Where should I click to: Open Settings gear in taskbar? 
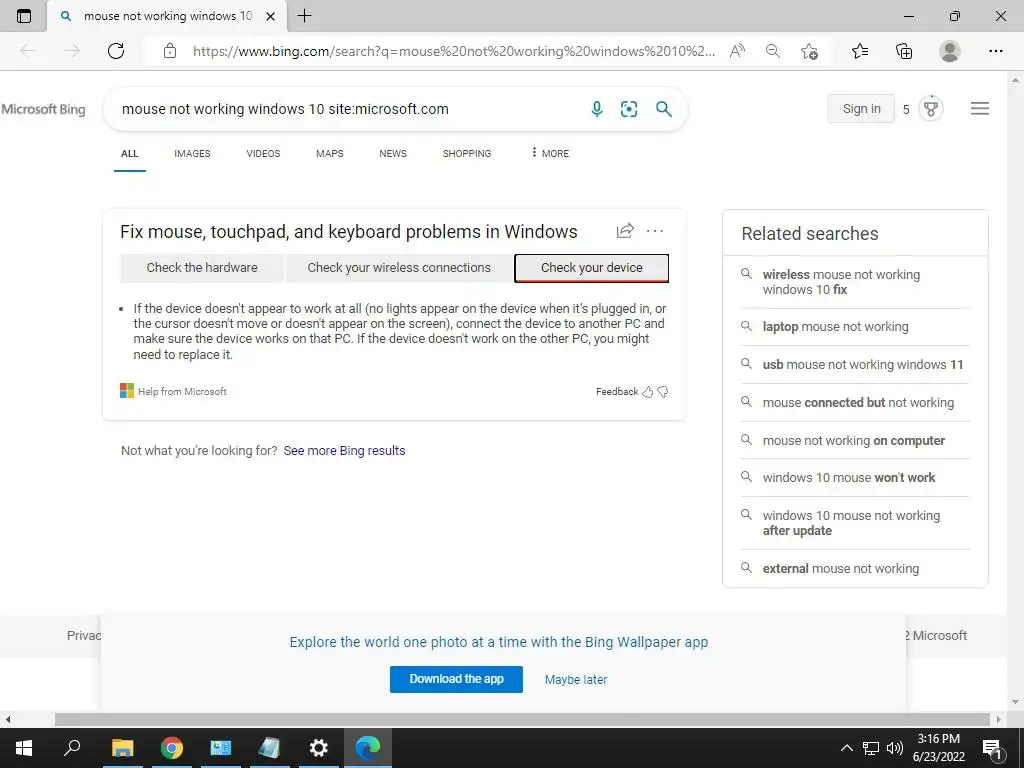click(318, 748)
